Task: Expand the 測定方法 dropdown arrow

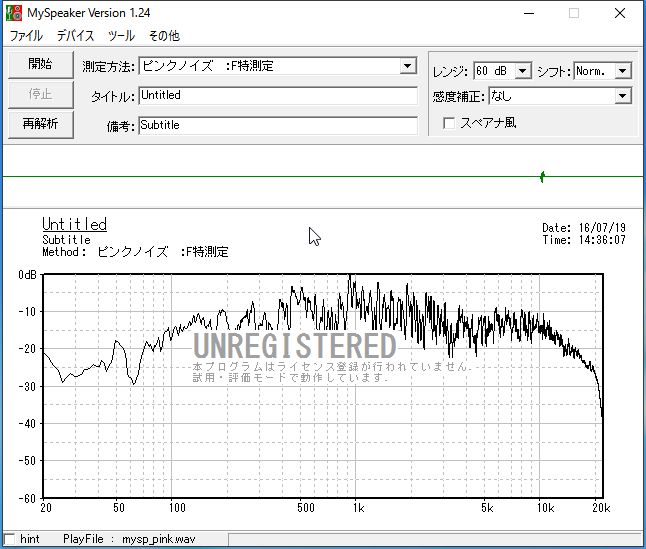Action: click(x=407, y=66)
